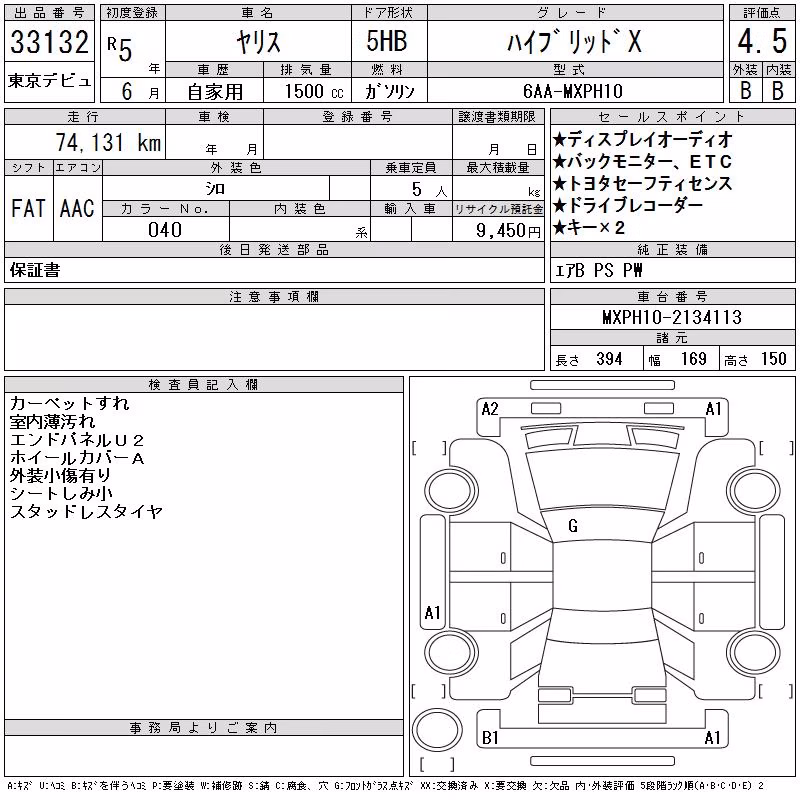The width and height of the screenshot is (800, 800).
Task: Click the height value 高さ 150
Action: pyautogui.click(x=756, y=359)
